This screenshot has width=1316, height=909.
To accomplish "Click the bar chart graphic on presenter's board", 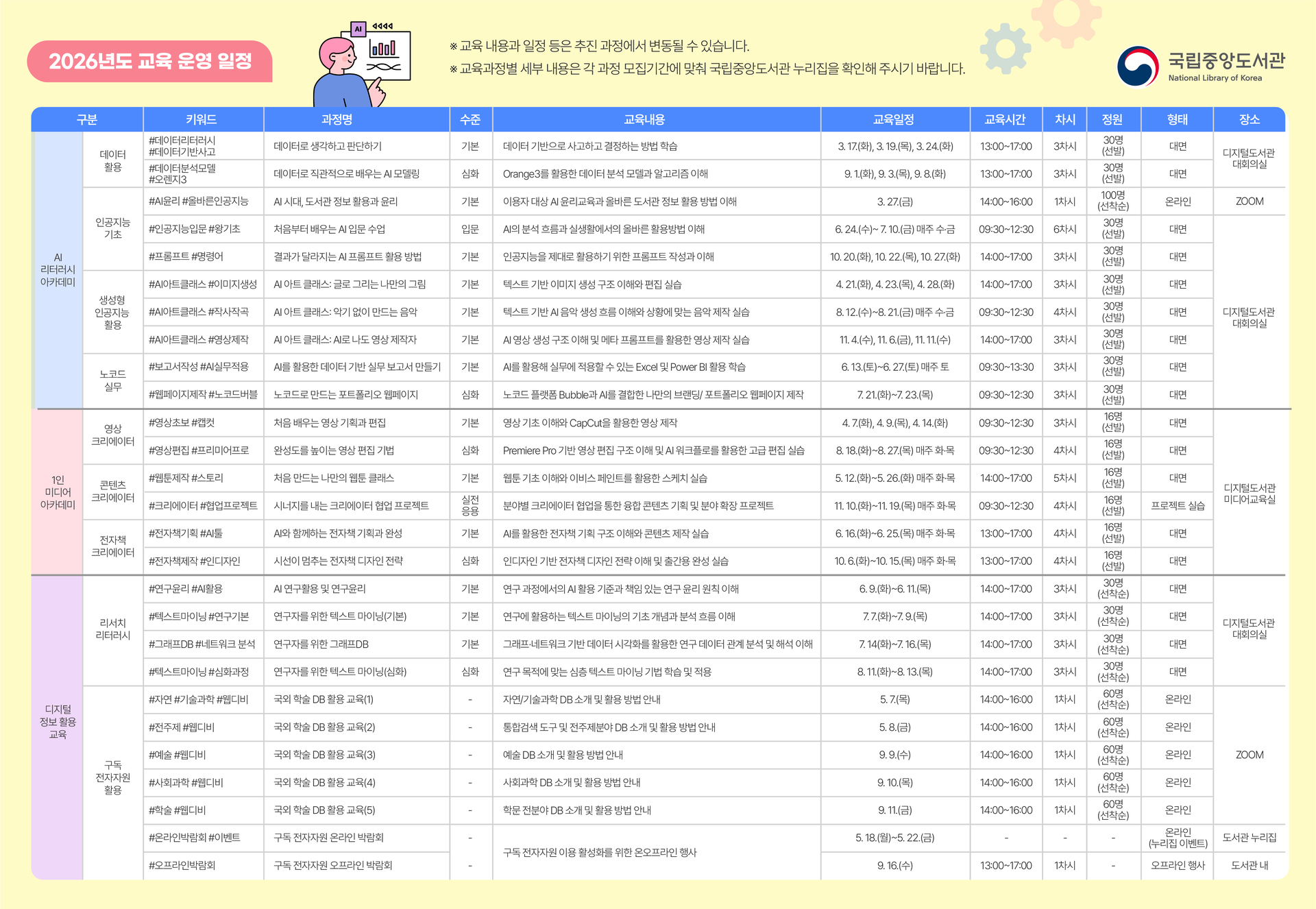I will (383, 48).
